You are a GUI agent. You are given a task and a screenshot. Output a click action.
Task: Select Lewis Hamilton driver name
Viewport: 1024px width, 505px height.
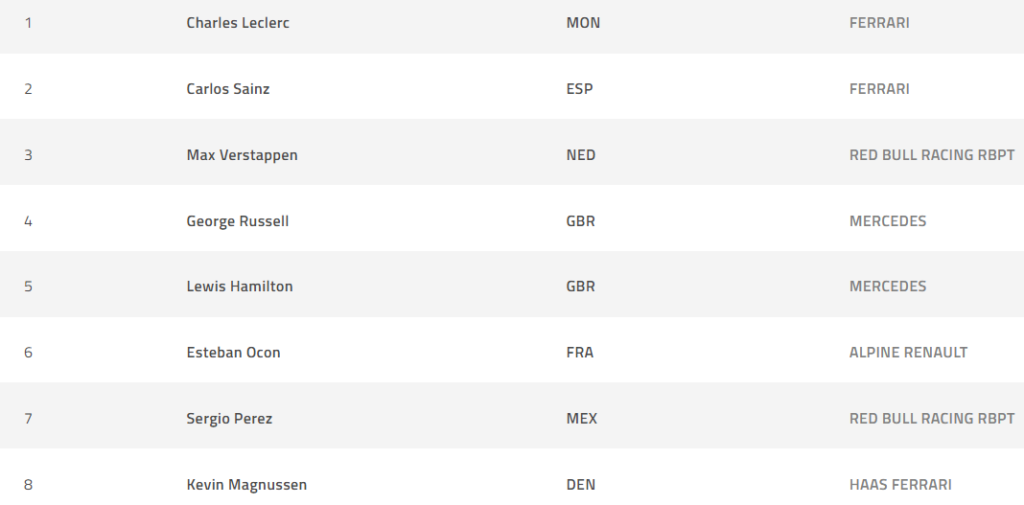(x=239, y=286)
